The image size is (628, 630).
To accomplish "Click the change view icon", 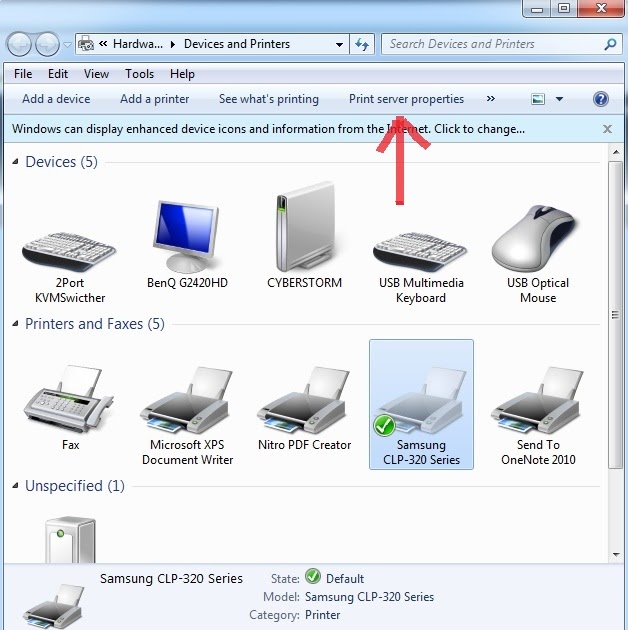I will pyautogui.click(x=538, y=99).
